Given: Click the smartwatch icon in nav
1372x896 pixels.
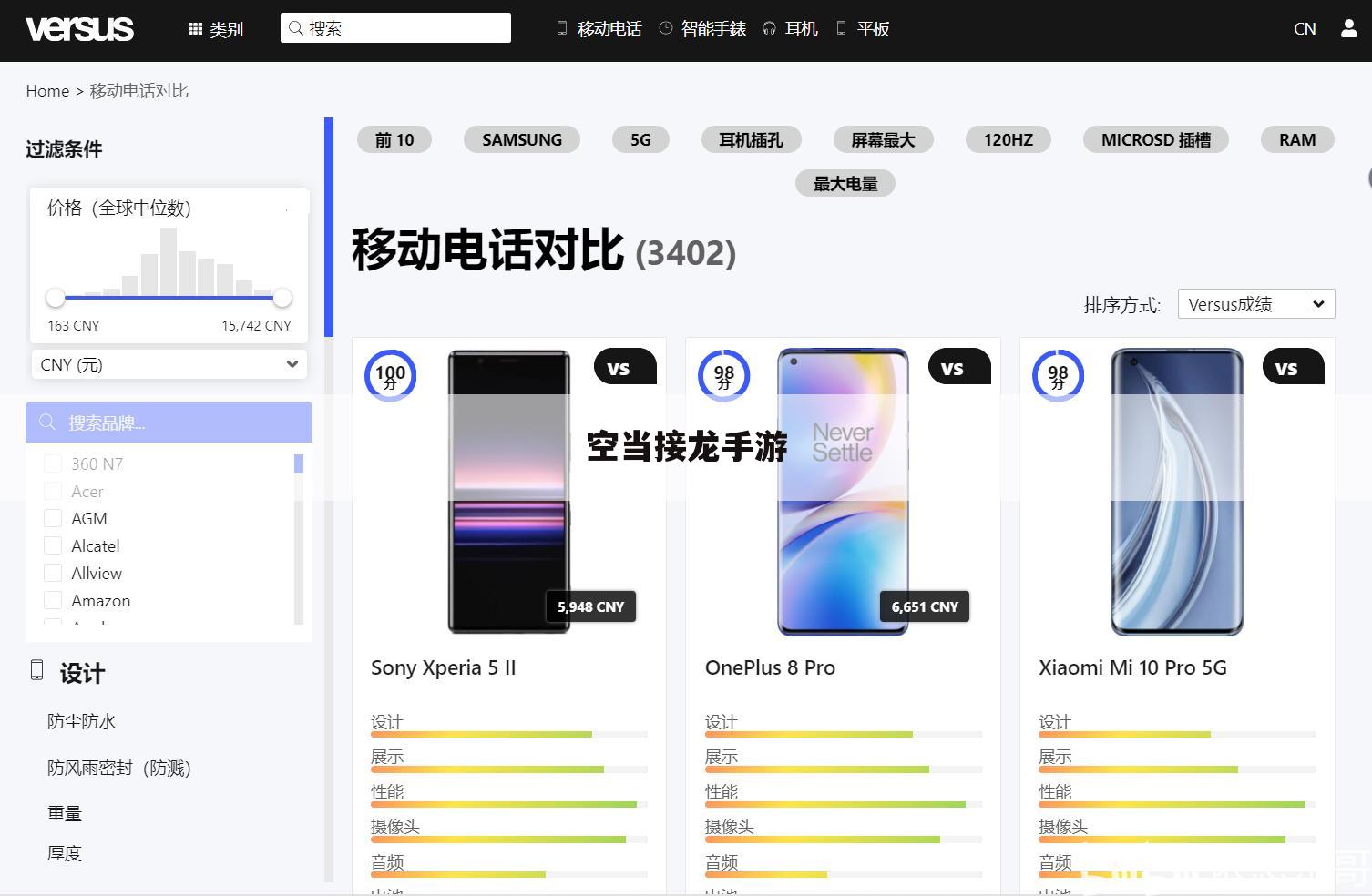Looking at the screenshot, I should click(666, 28).
